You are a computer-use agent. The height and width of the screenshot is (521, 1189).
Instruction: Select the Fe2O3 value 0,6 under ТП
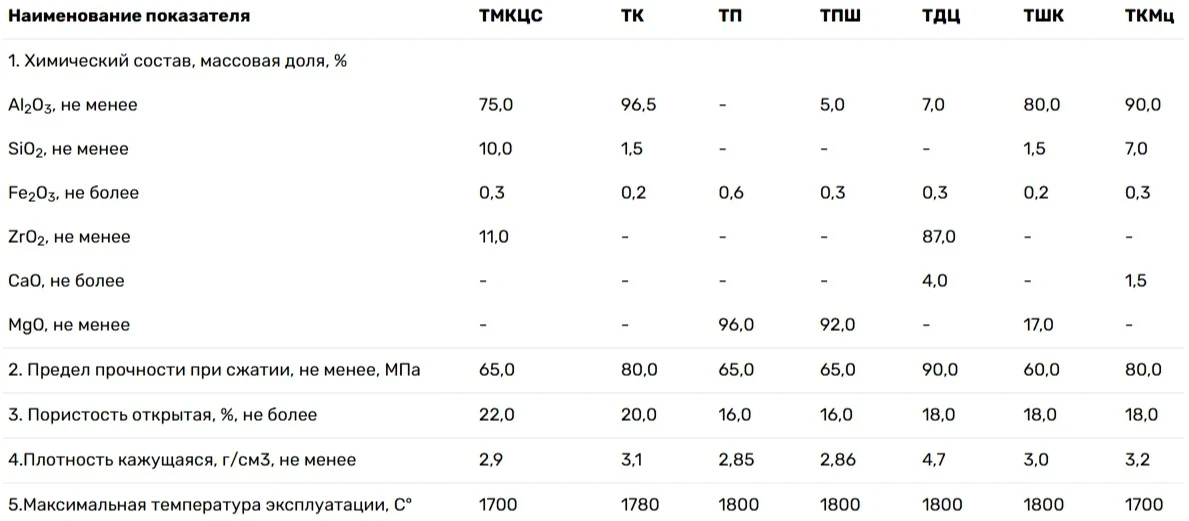(x=731, y=193)
